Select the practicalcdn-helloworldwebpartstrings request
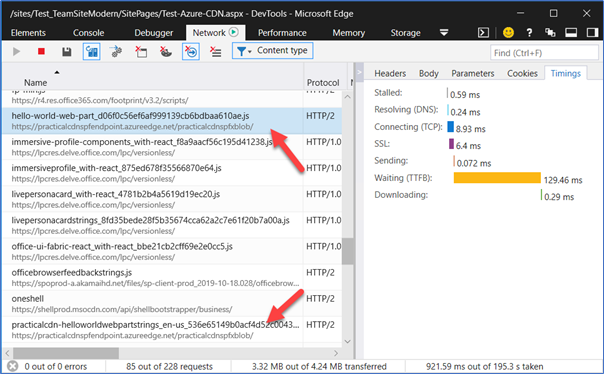The height and width of the screenshot is (374, 604). point(172,330)
